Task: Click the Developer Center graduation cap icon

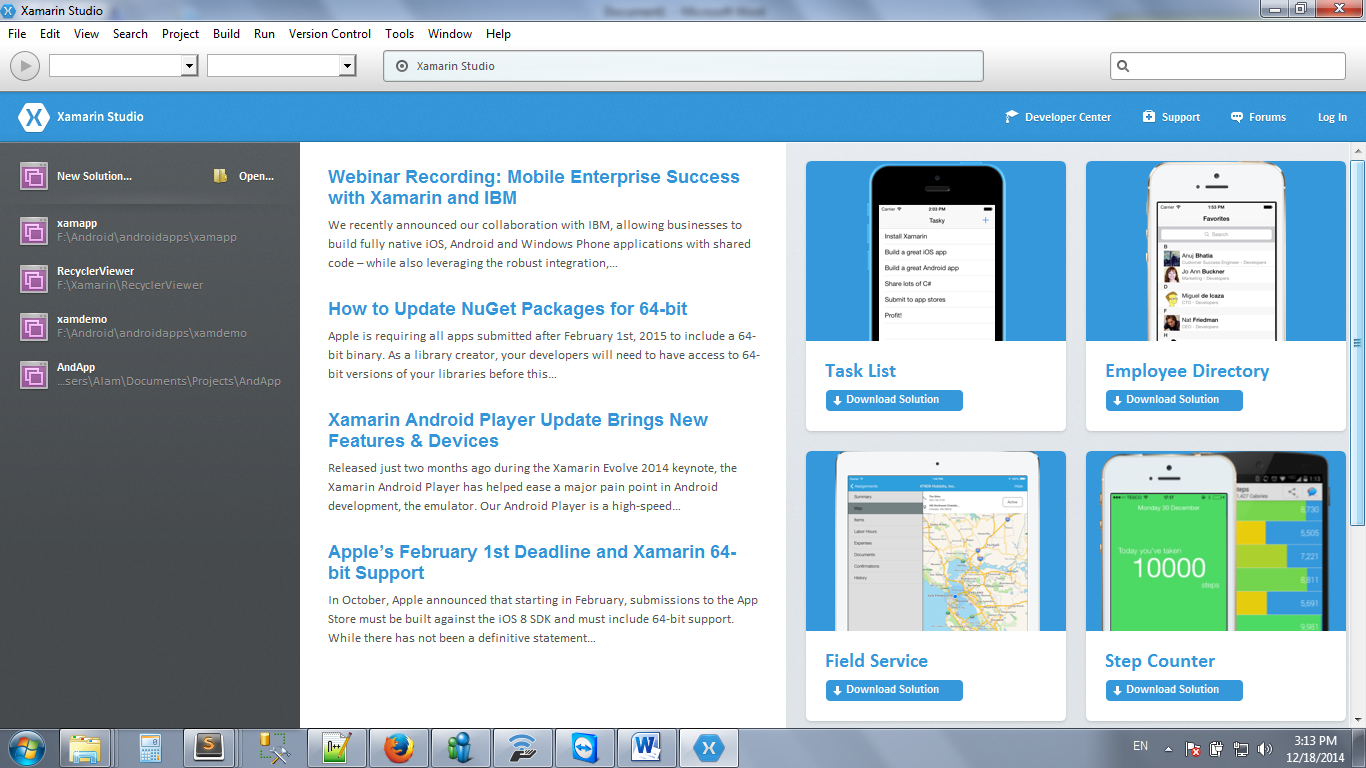Action: point(1012,117)
